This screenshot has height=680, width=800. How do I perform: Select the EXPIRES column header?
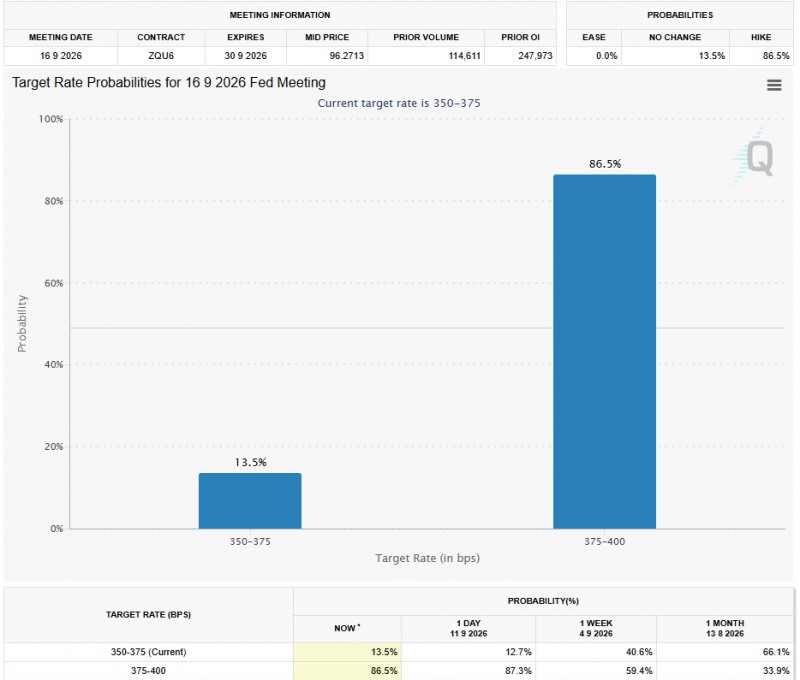pyautogui.click(x=246, y=37)
